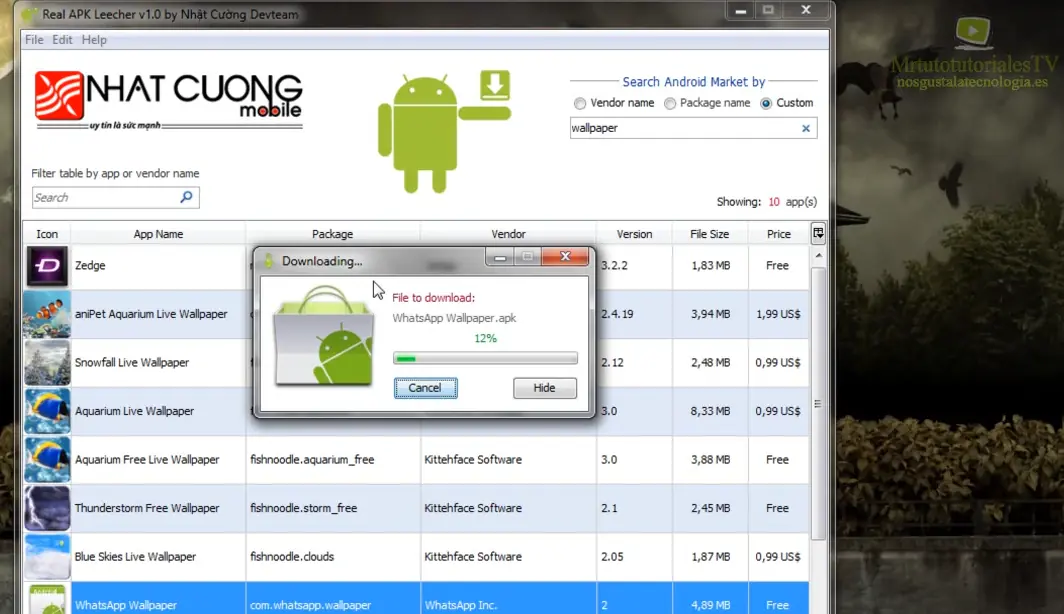Click WhatsApp Wallpaper app name
This screenshot has width=1064, height=614.
coord(126,605)
